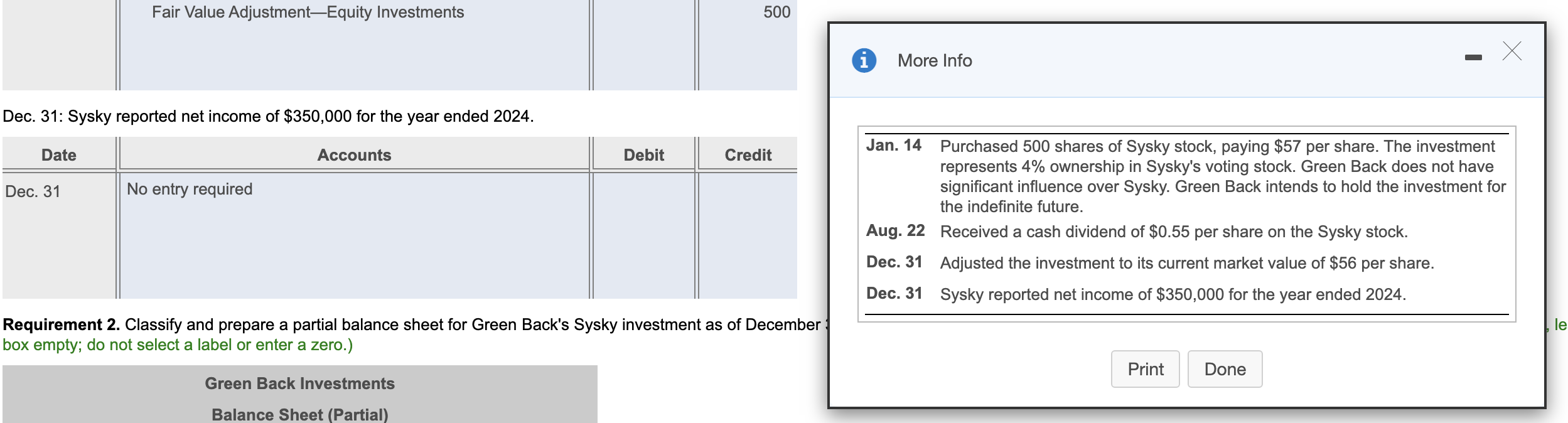The image size is (1568, 423).
Task: Select the No entry required accounts field
Action: point(355,235)
